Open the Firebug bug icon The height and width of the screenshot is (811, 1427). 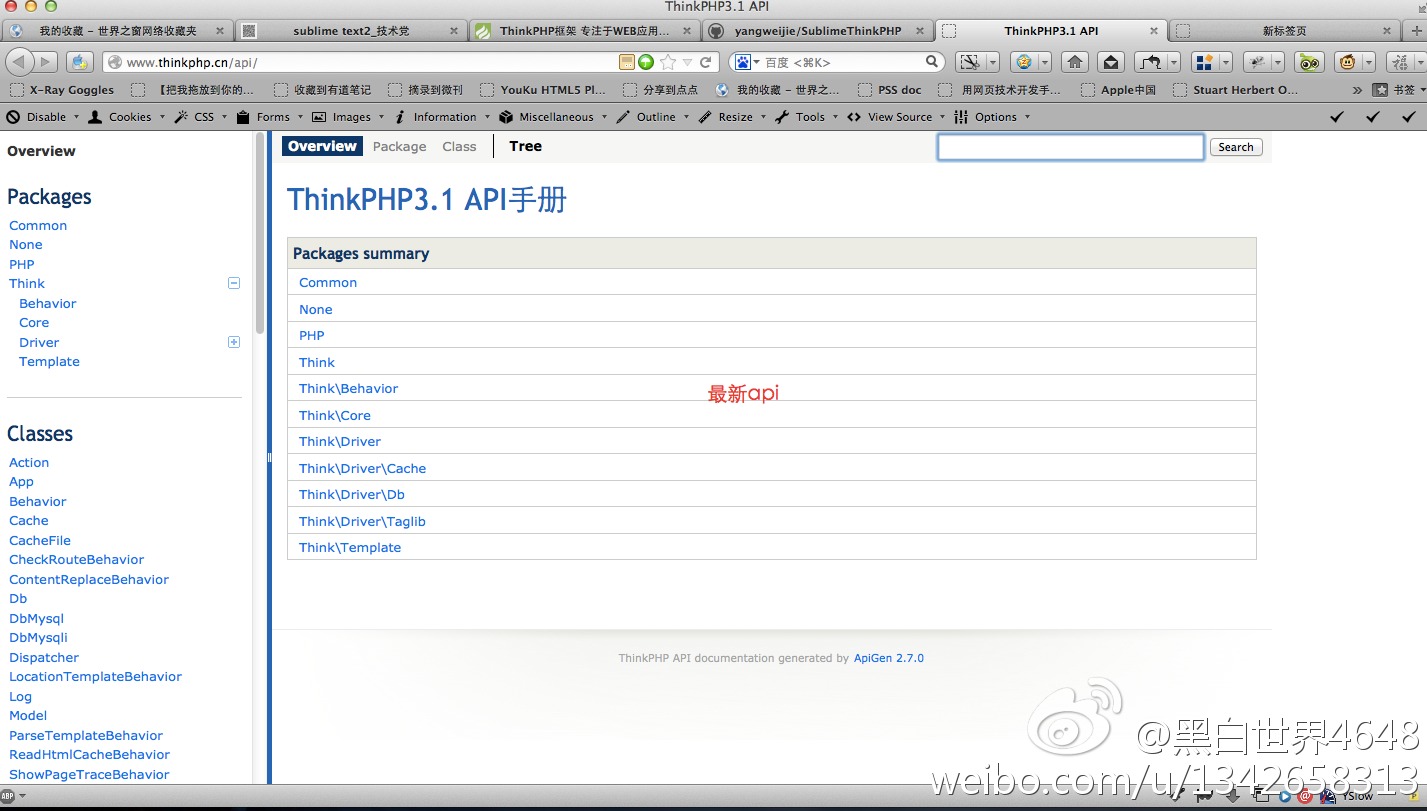pyautogui.click(x=1258, y=62)
